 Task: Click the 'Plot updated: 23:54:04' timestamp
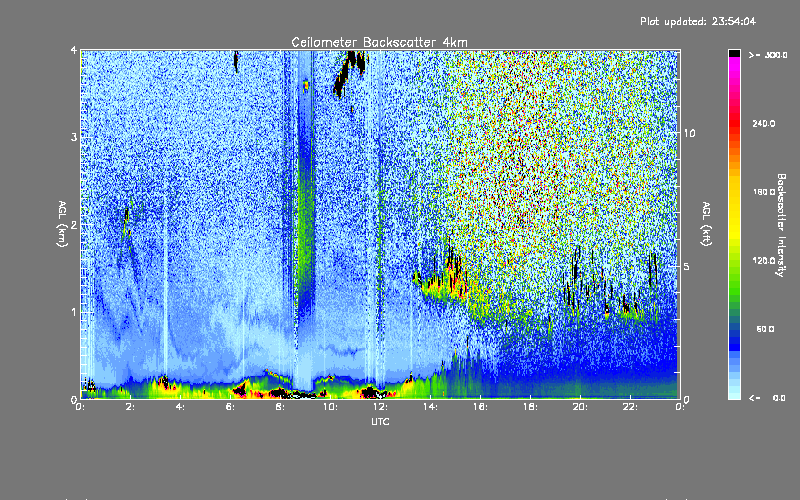click(x=698, y=21)
